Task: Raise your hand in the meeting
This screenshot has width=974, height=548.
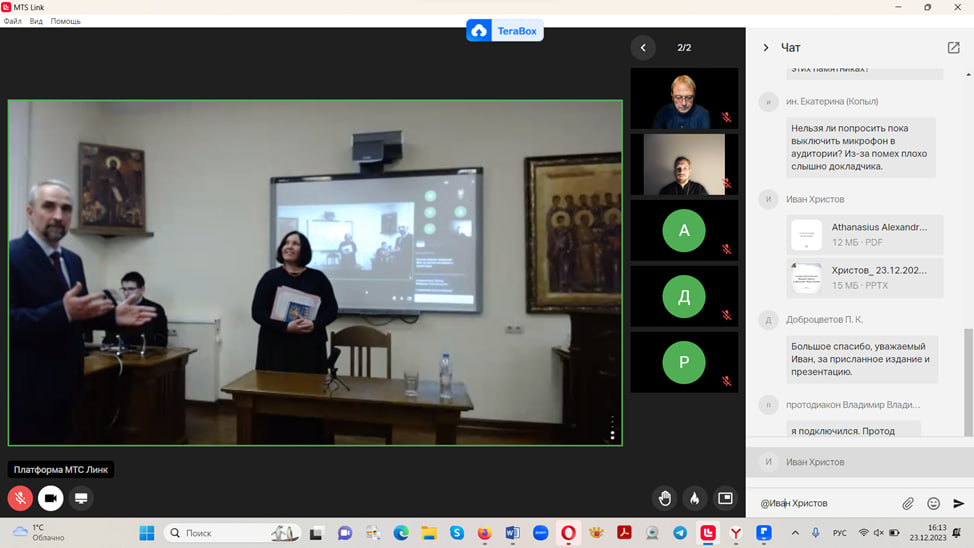Action: [665, 498]
